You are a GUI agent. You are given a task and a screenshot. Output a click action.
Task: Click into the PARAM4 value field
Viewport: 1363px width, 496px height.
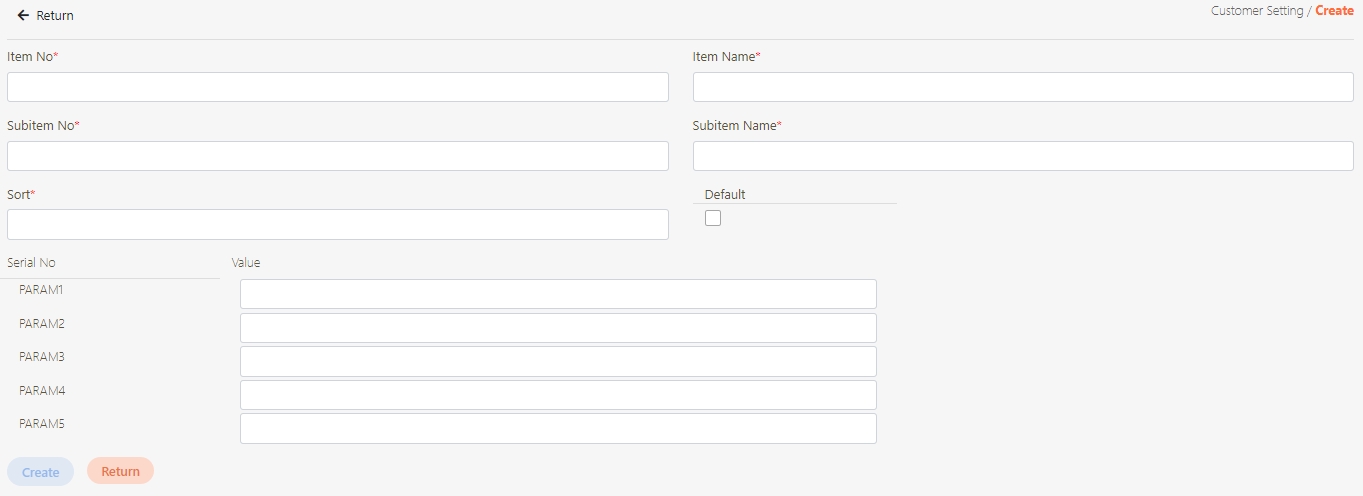[558, 395]
